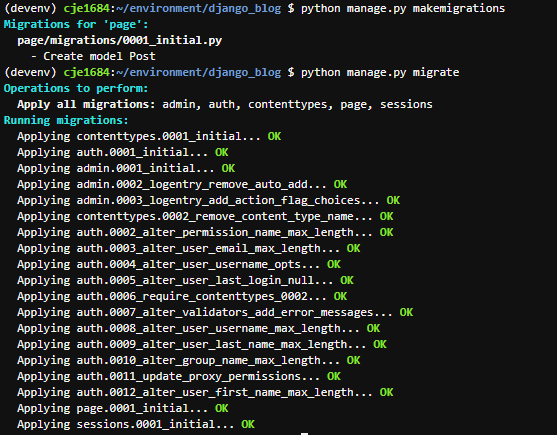Click the 'auth.0009_alter_user_last_name_max_length' line
Viewport: 557px width, 435px height.
pos(202,344)
